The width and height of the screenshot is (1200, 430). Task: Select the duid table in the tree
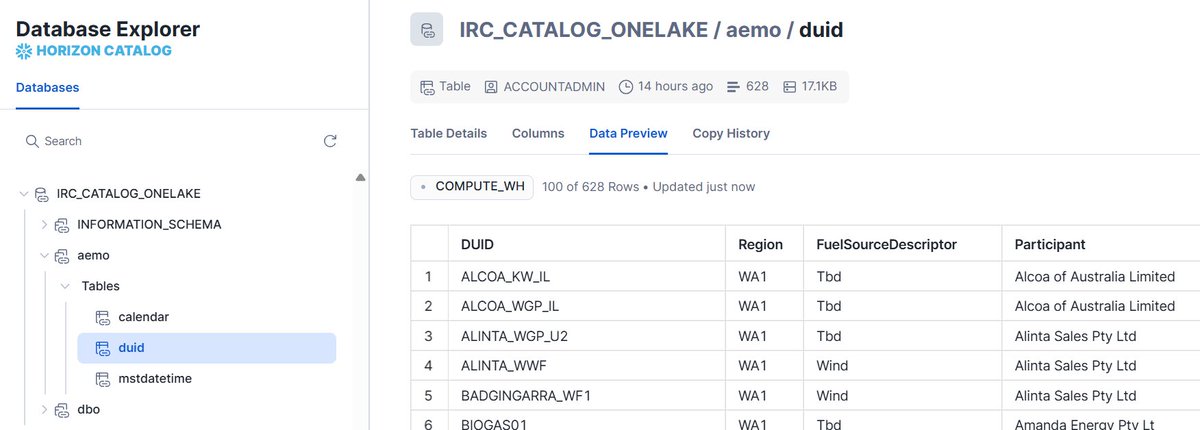[206, 348]
